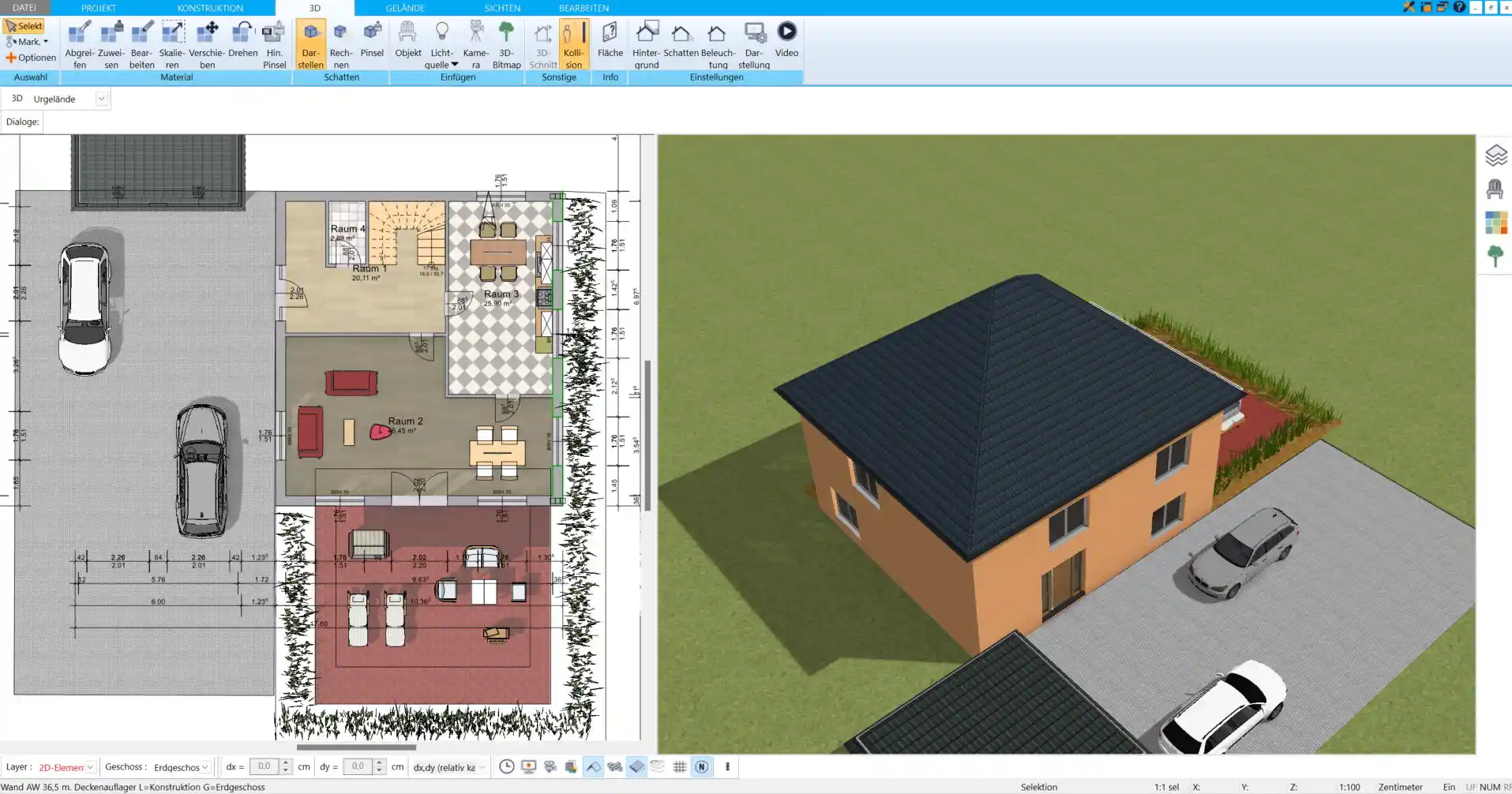This screenshot has width=1512, height=794.
Task: Toggle Kollision mode
Action: click(574, 45)
